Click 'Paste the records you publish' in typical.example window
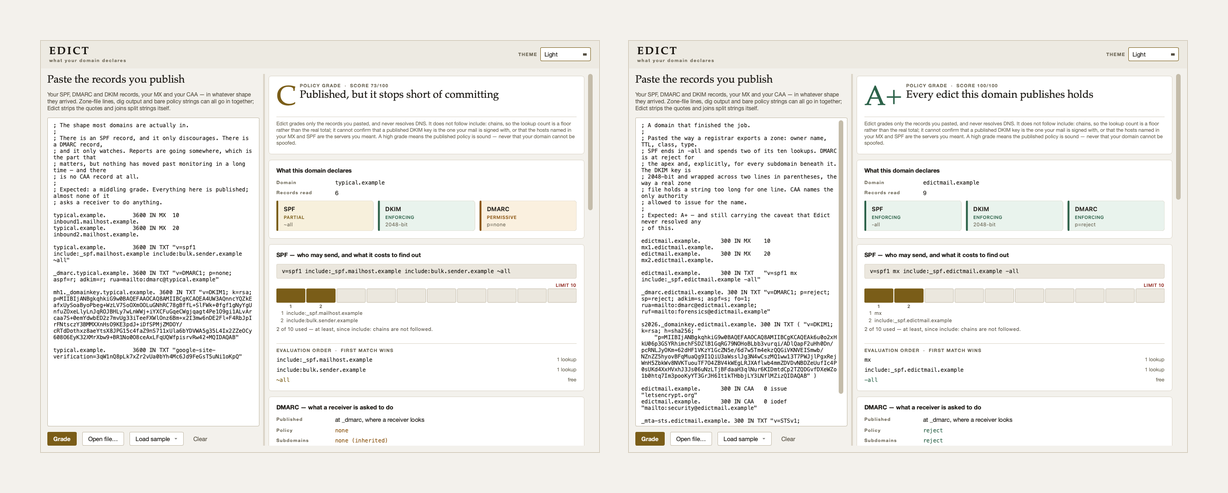1228x493 pixels. (116, 78)
